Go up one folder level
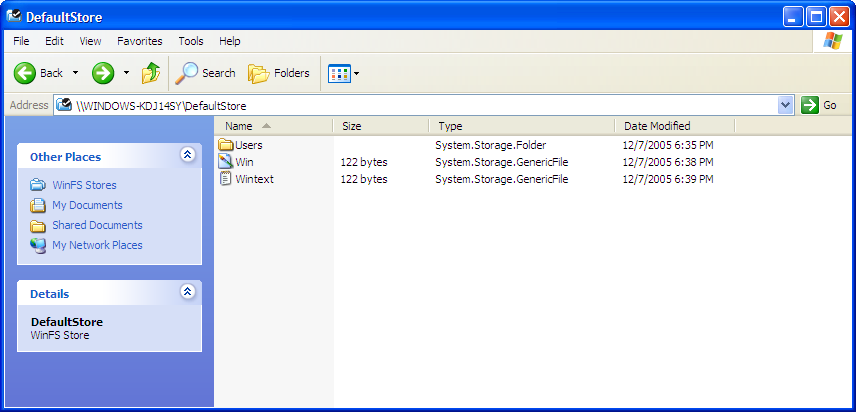The image size is (856, 412). 151,73
